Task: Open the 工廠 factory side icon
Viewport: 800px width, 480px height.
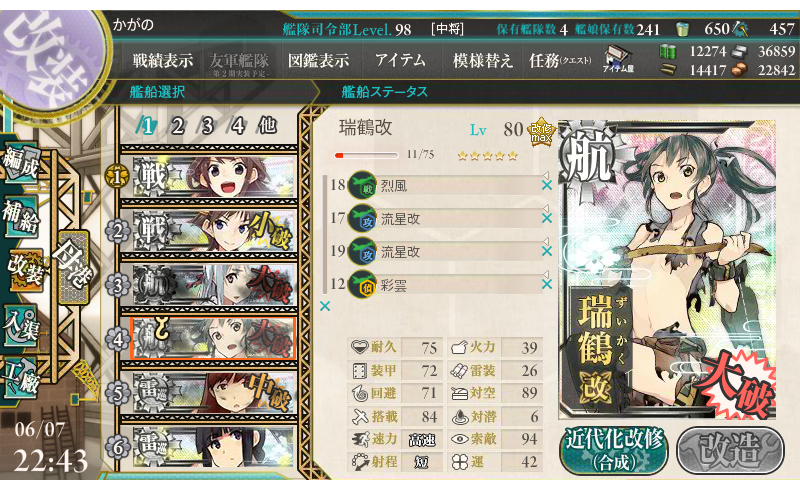Action: (x=21, y=379)
